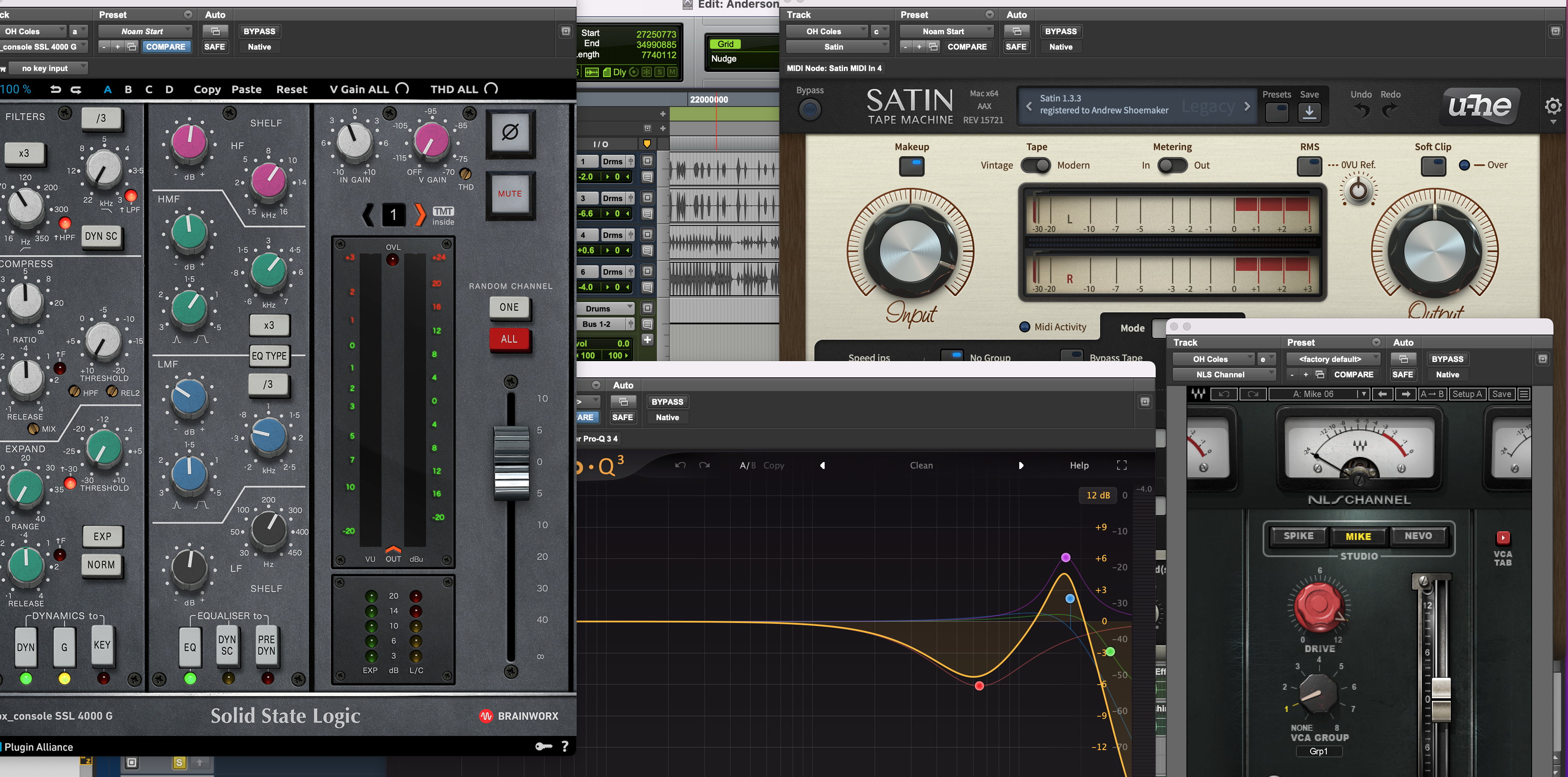This screenshot has width=1568, height=777.
Task: Open Satin plugin selector dropdown
Action: pos(837,47)
